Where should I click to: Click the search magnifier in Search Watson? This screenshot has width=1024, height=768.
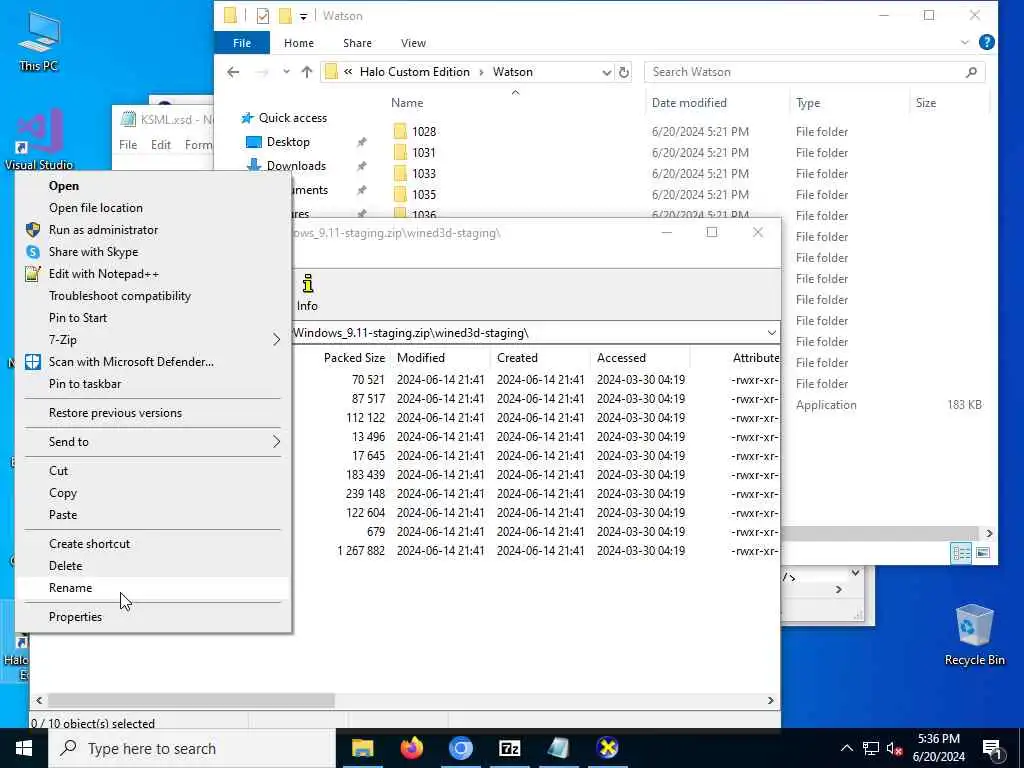(x=971, y=72)
